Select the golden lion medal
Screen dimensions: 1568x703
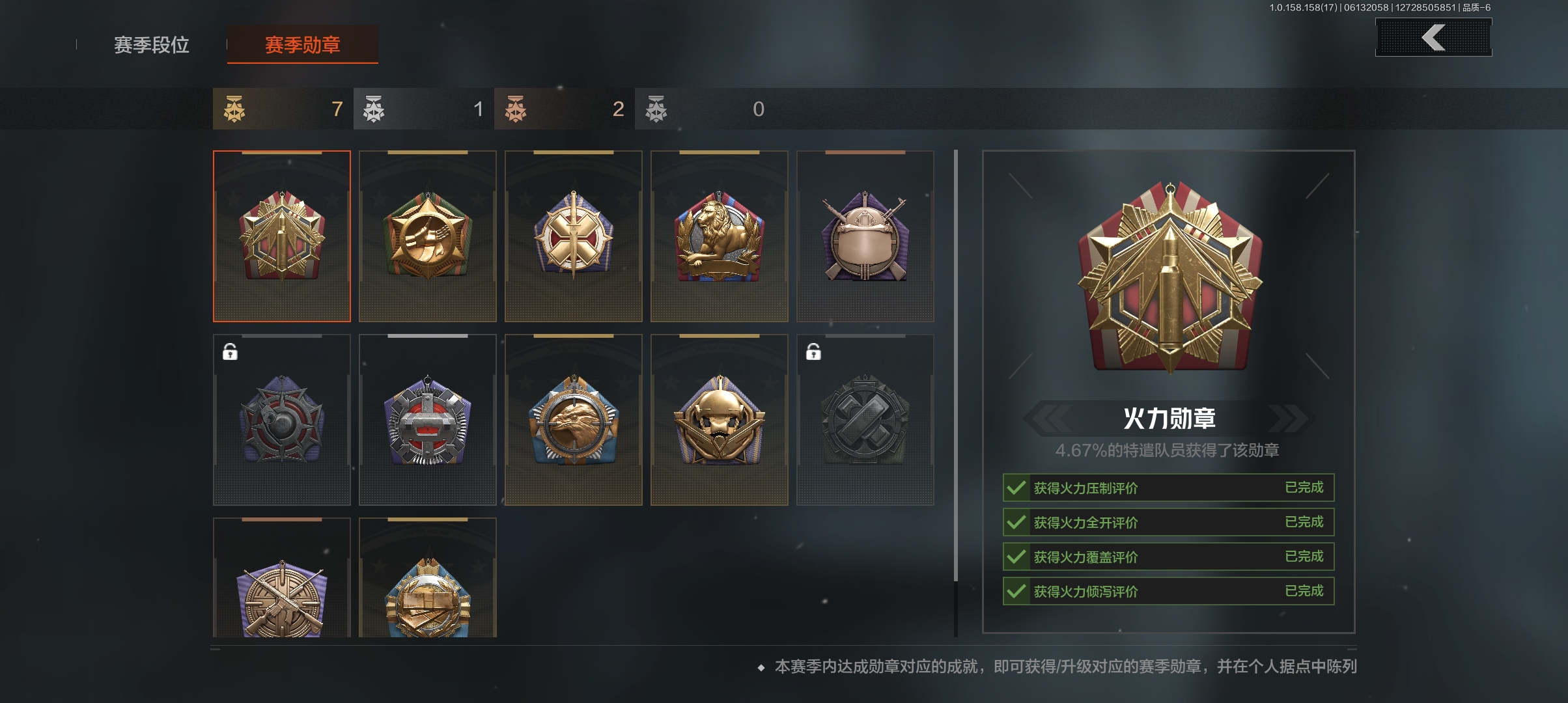(x=719, y=236)
